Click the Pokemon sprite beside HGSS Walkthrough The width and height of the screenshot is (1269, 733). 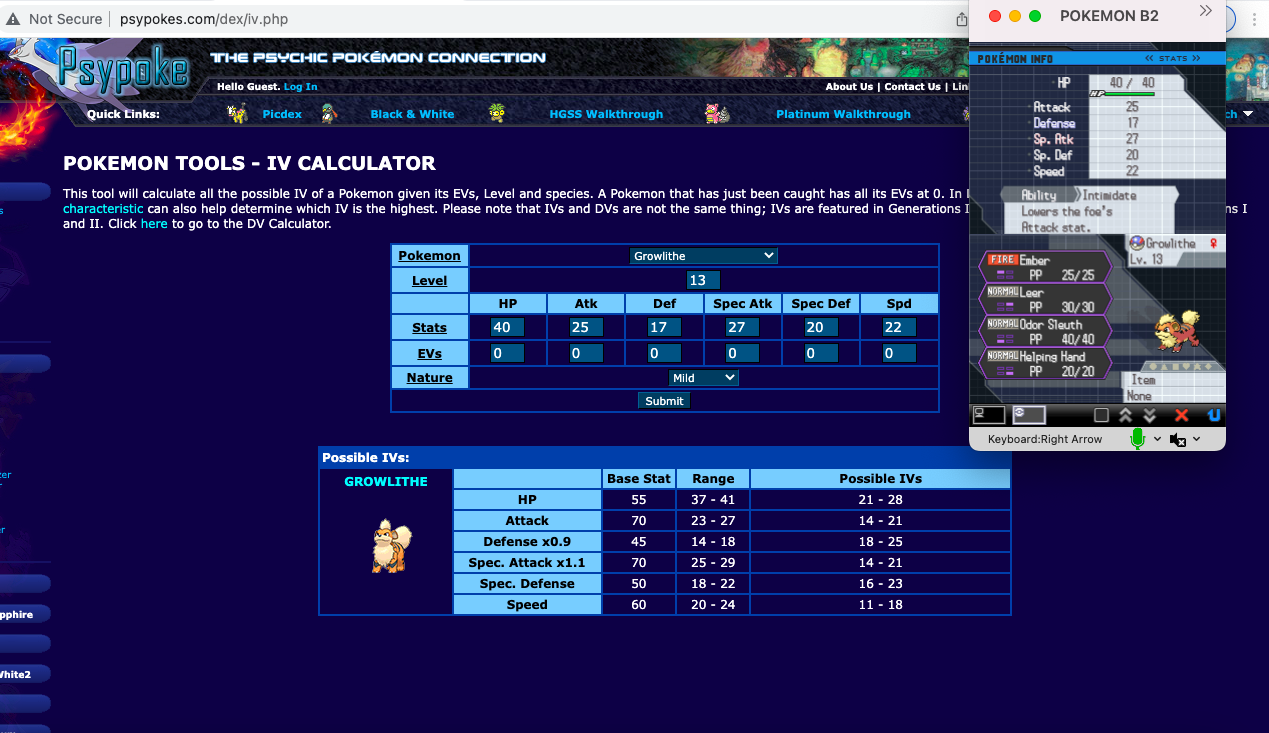pyautogui.click(x=497, y=114)
